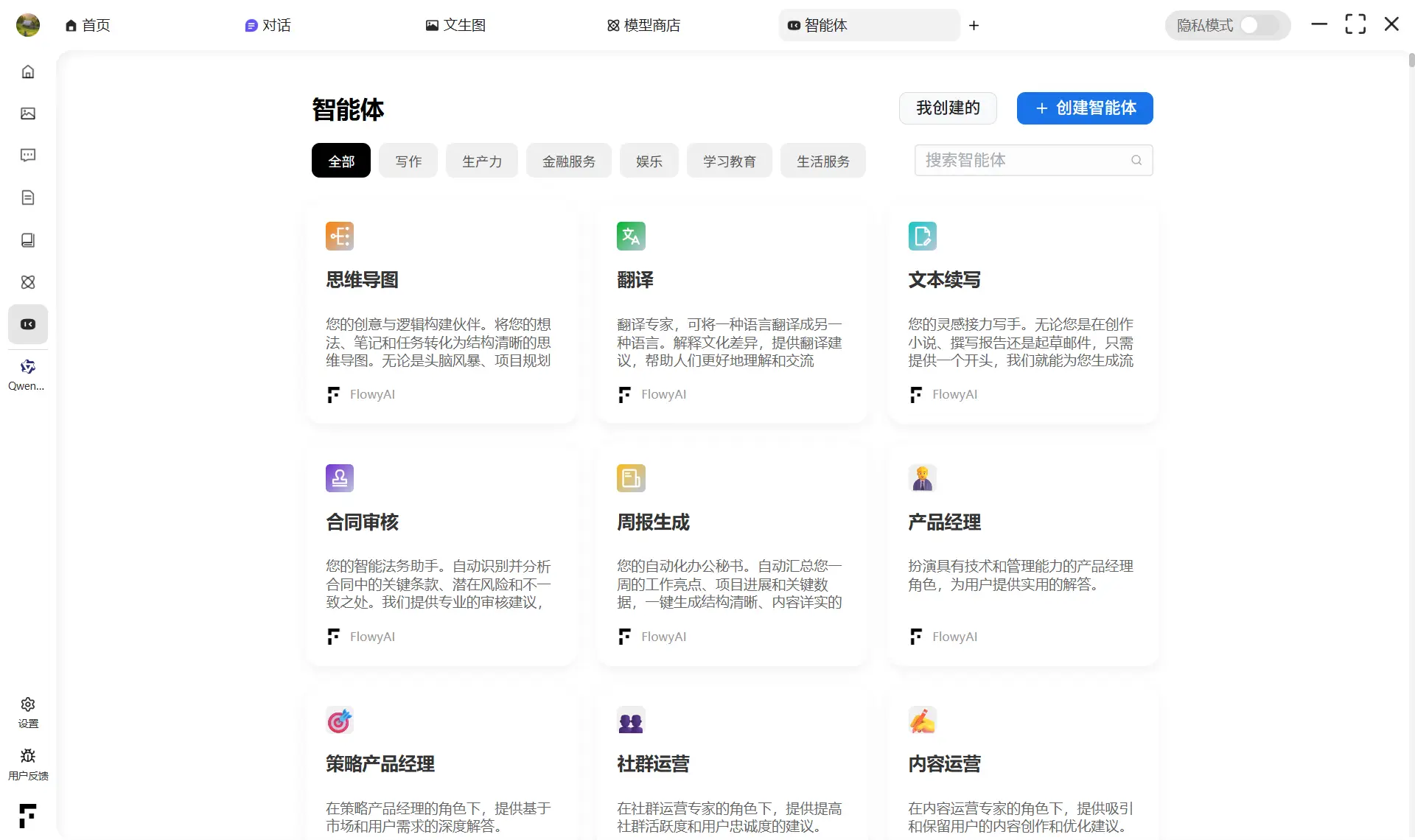This screenshot has height=840, width=1415.
Task: Click the 我创建的 button
Action: pos(948,108)
